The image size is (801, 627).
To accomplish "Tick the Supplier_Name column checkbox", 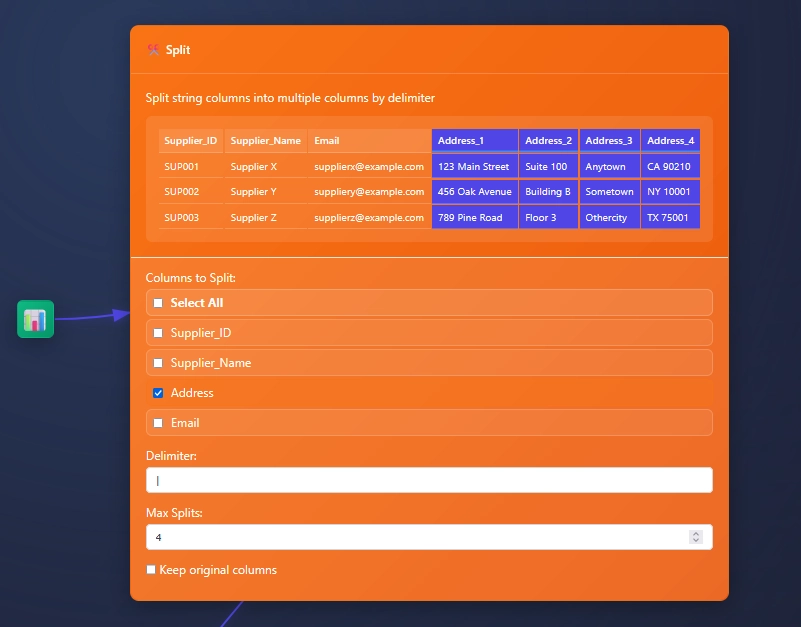I will click(158, 363).
